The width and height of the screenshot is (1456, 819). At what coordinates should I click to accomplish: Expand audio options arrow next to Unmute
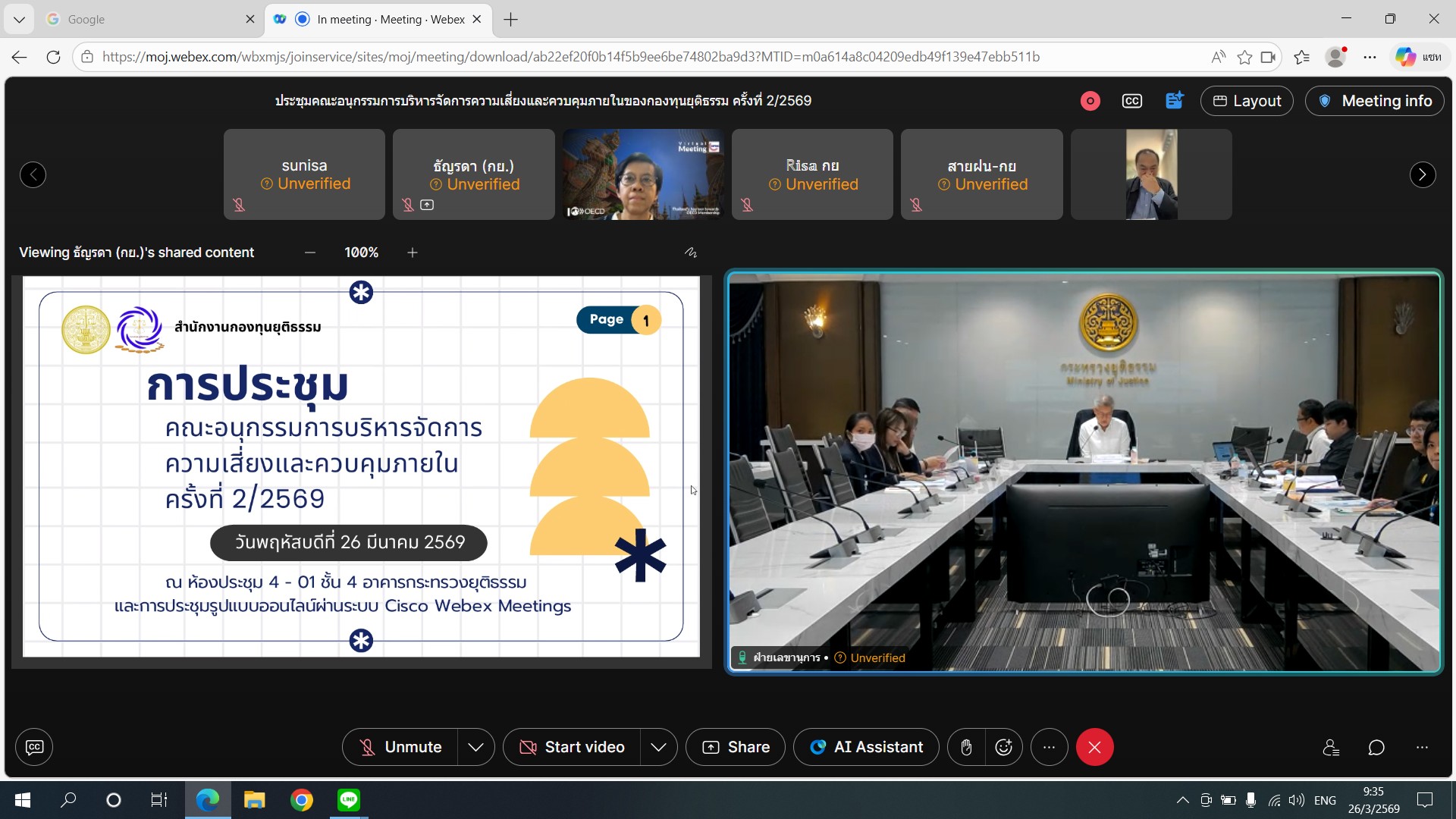coord(475,747)
